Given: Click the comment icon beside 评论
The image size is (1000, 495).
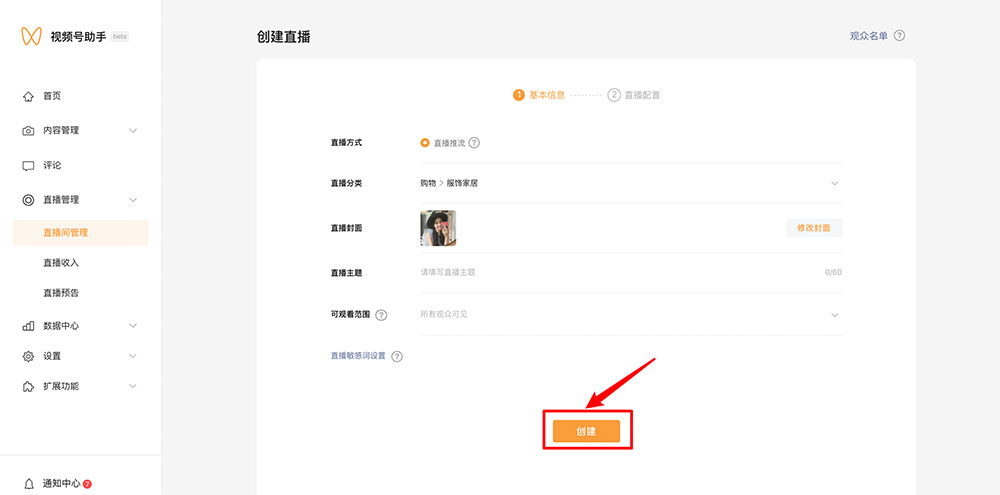Looking at the screenshot, I should [x=28, y=165].
